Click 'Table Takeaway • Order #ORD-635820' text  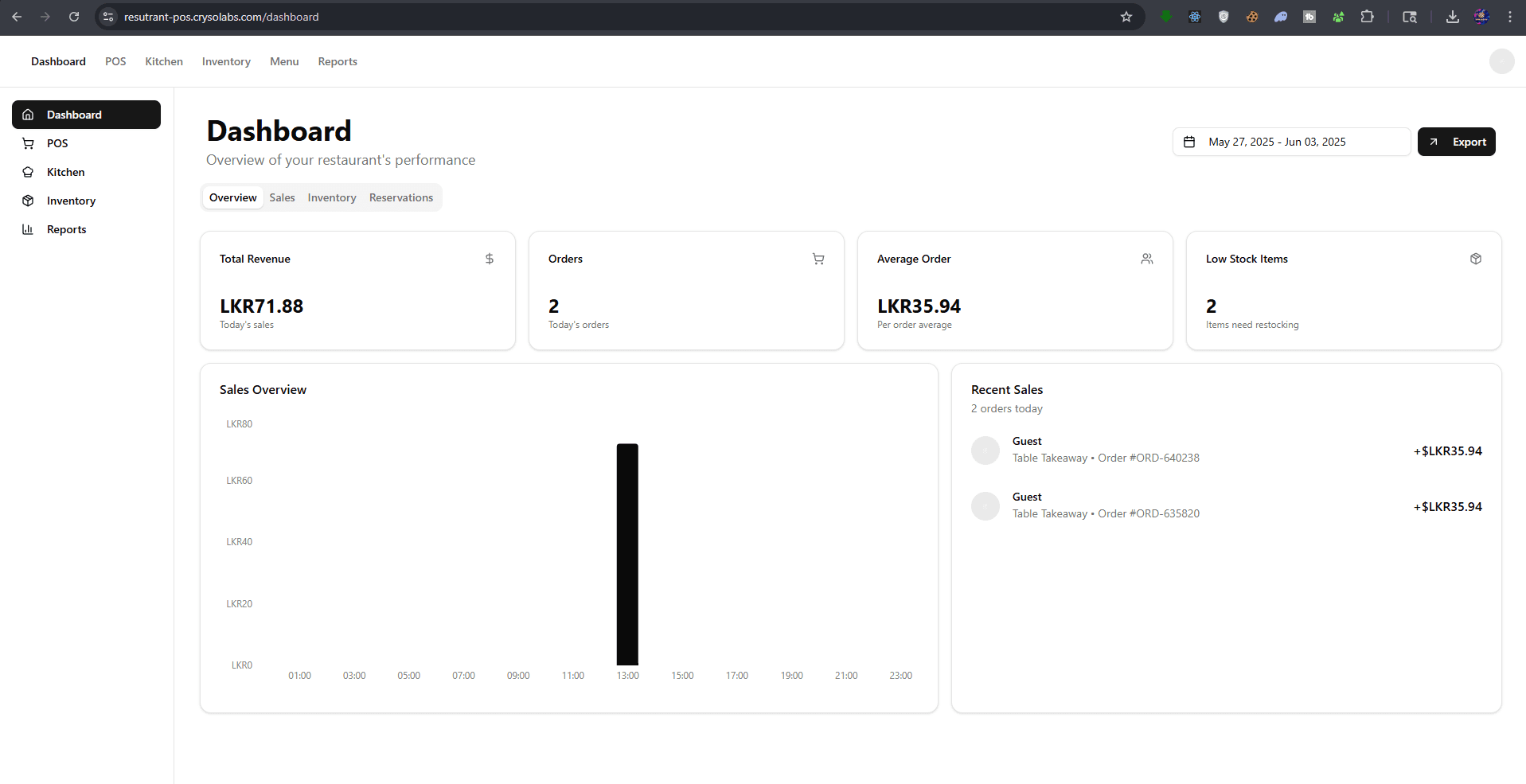1106,513
